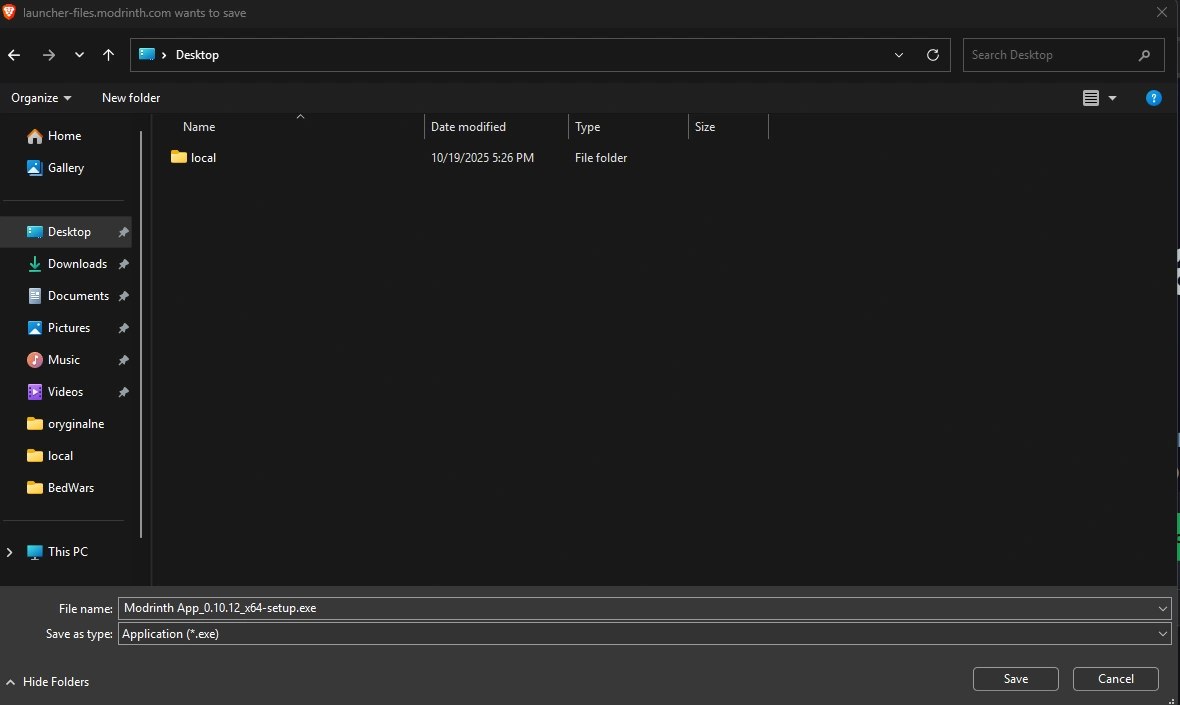Image resolution: width=1180 pixels, height=705 pixels.
Task: Open Pictures in the sidebar
Action: tap(68, 328)
